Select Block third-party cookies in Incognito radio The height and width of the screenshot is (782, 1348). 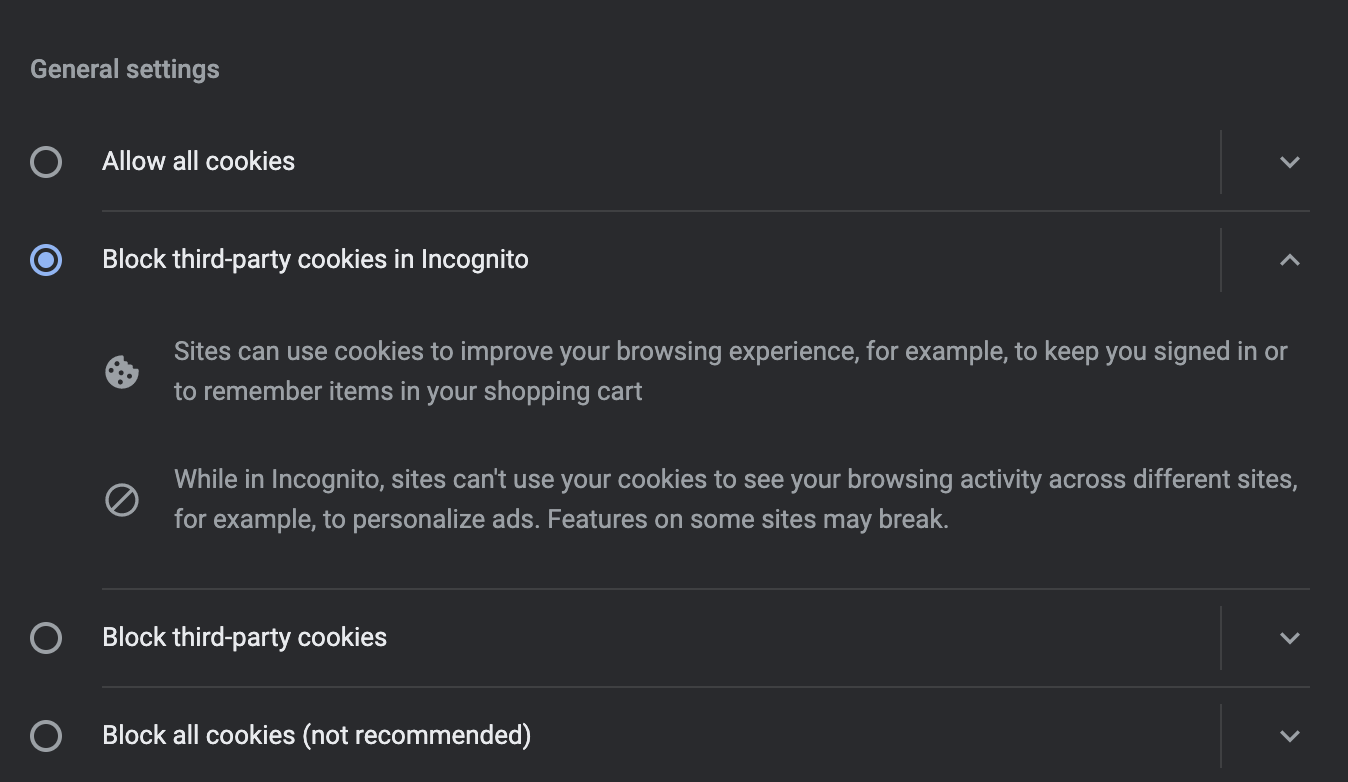pos(46,260)
